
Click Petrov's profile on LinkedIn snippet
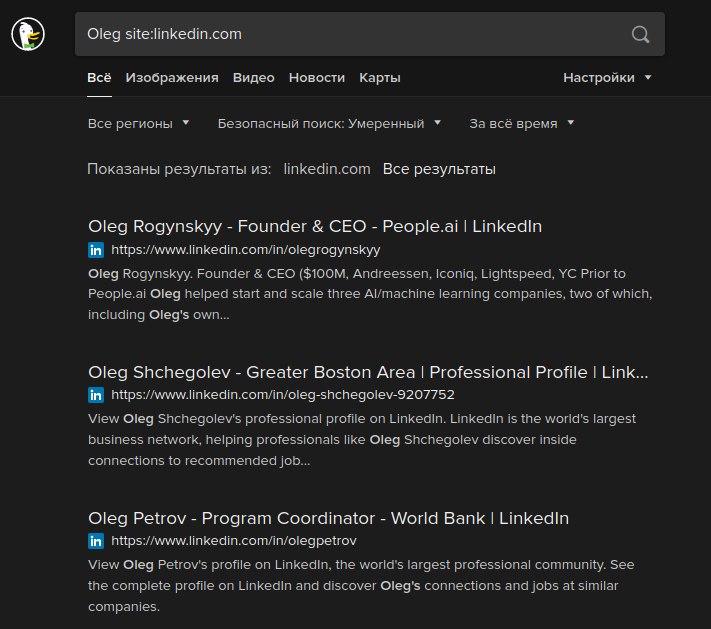pyautogui.click(x=361, y=585)
